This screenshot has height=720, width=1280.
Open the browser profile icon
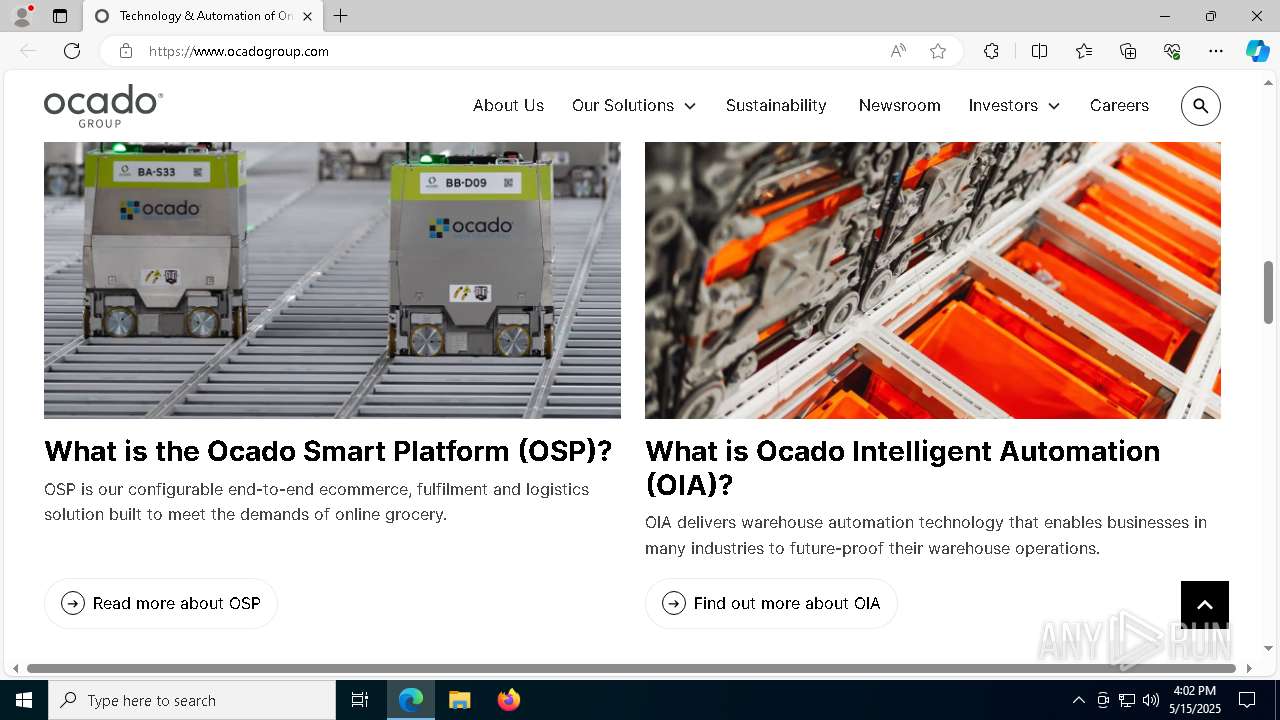point(21,16)
